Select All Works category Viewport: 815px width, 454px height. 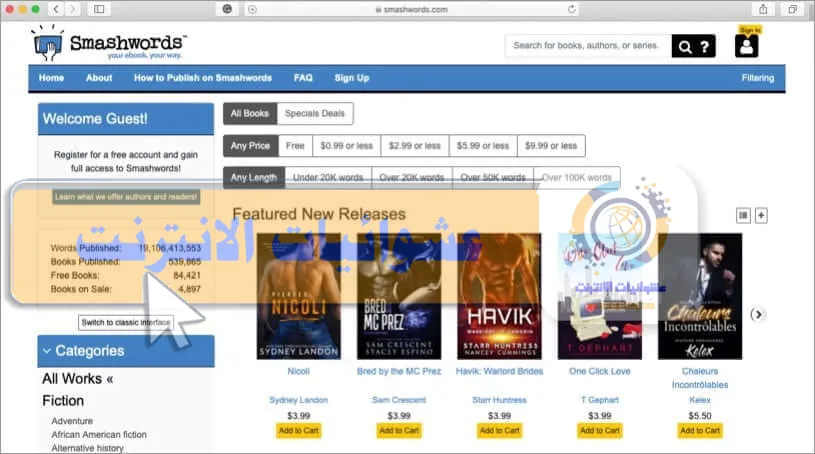[x=77, y=379]
